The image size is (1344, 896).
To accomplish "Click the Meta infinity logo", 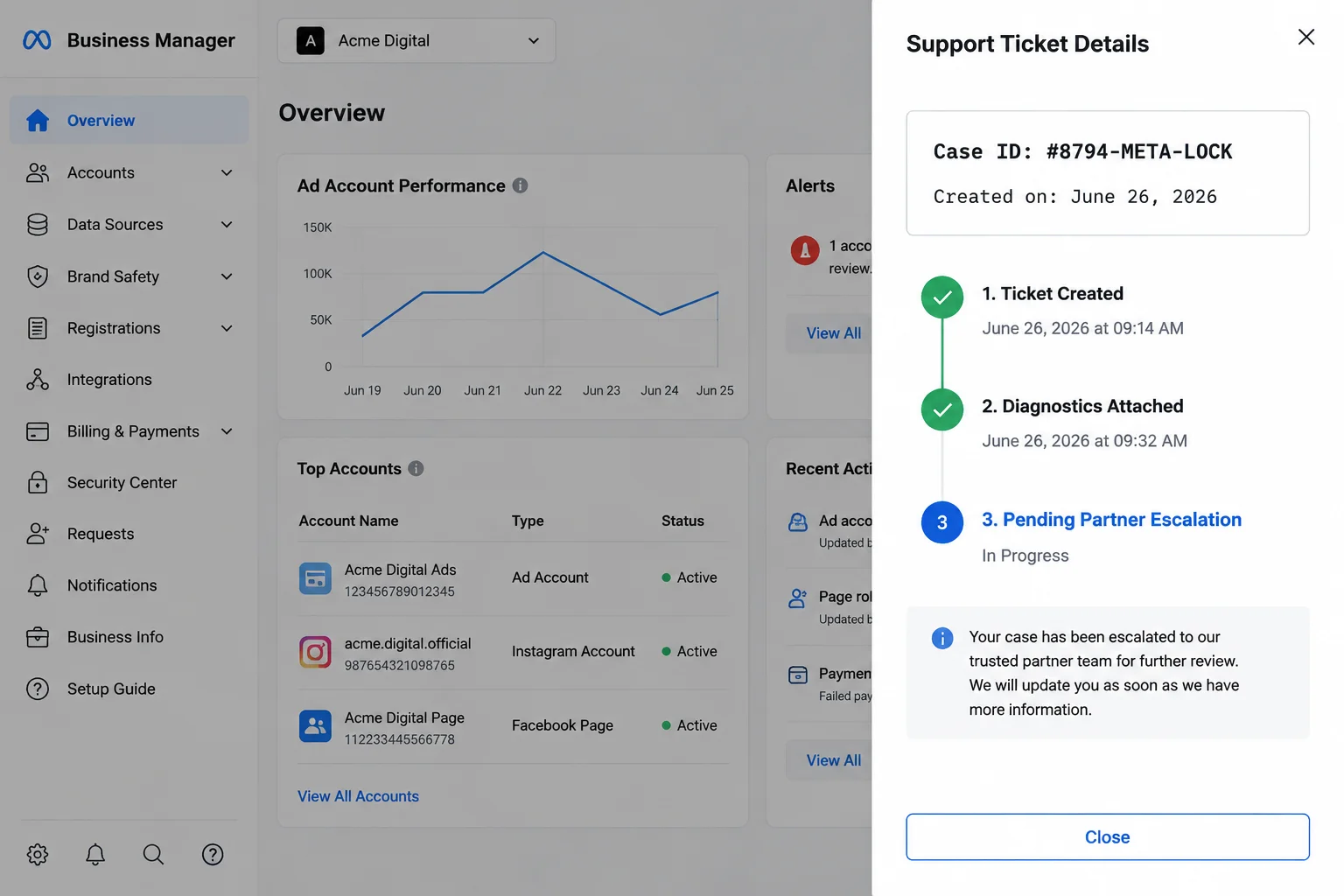I will point(37,40).
